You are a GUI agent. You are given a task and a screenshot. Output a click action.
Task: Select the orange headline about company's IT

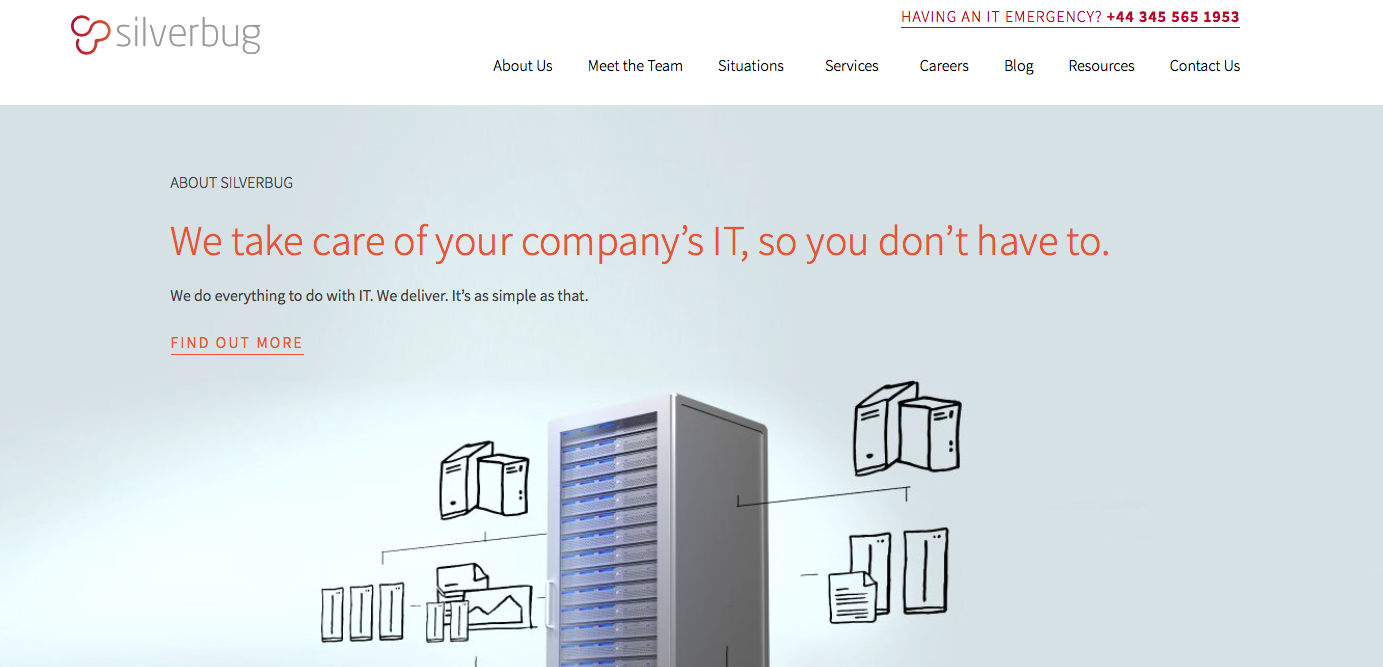click(640, 242)
